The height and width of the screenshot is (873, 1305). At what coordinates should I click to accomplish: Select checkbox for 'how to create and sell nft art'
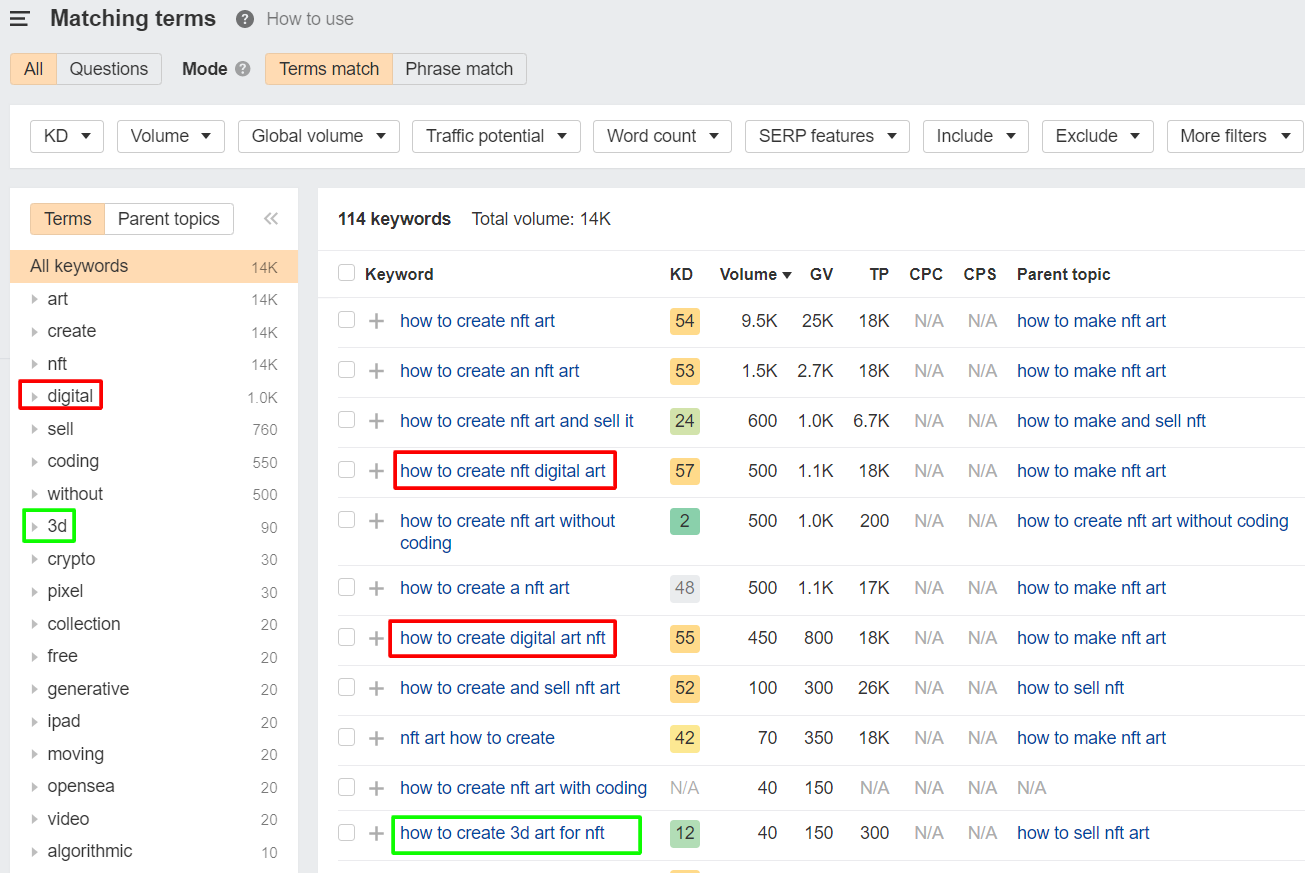point(346,687)
